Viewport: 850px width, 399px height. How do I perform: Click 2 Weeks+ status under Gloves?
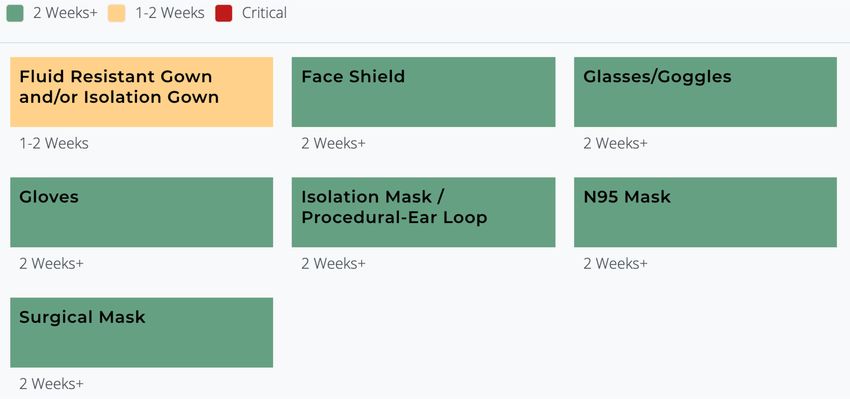[x=51, y=264]
